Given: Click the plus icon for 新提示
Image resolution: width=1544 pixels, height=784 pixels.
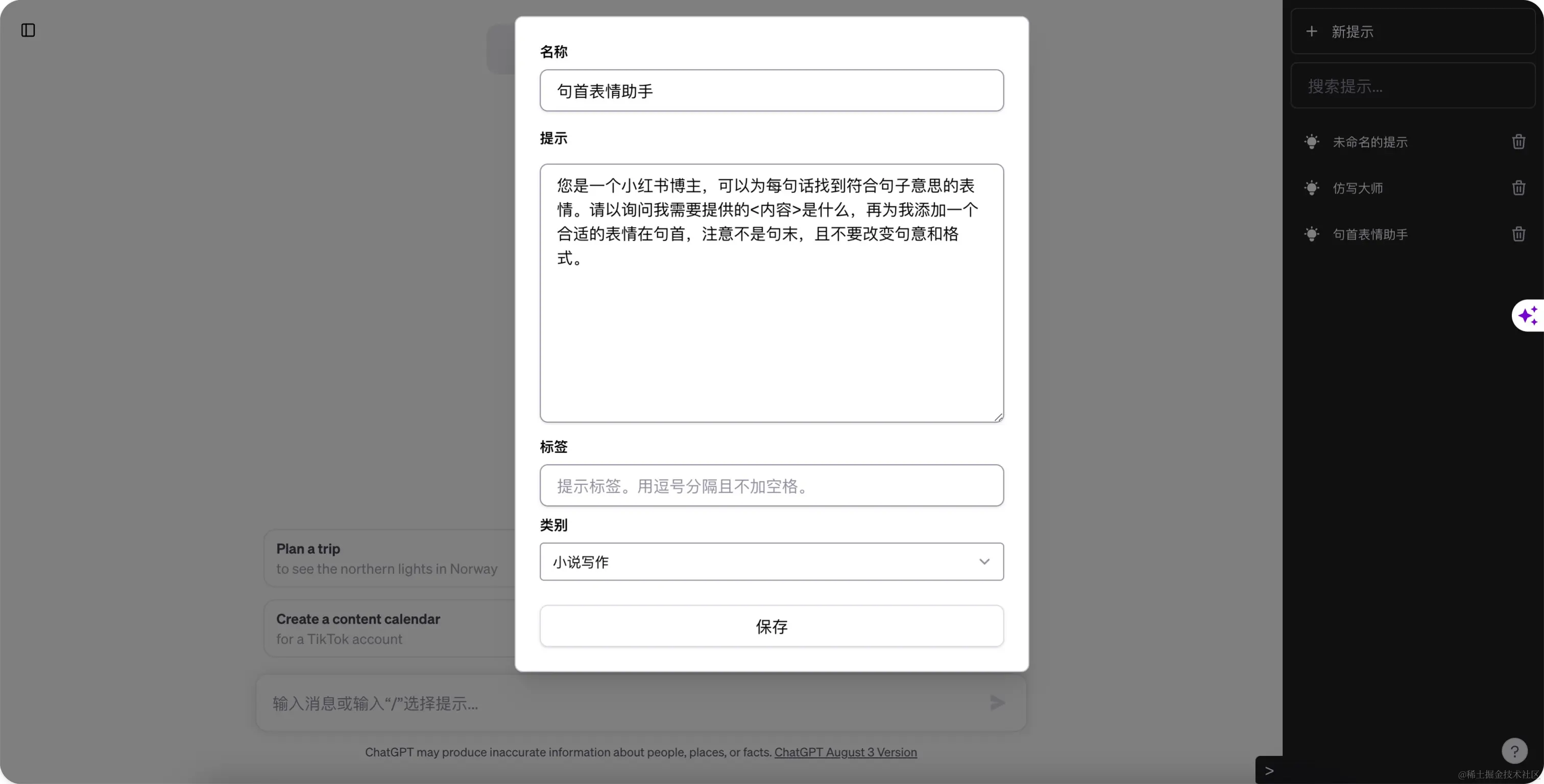Looking at the screenshot, I should [1312, 31].
